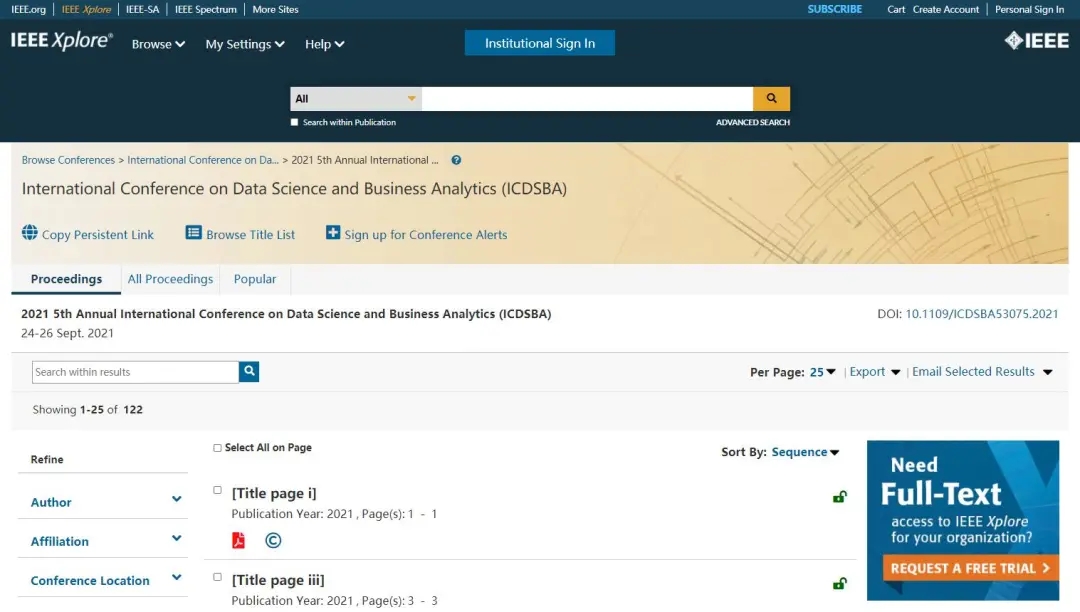Click the blue search within results button
The image size is (1080, 612).
pyautogui.click(x=249, y=372)
